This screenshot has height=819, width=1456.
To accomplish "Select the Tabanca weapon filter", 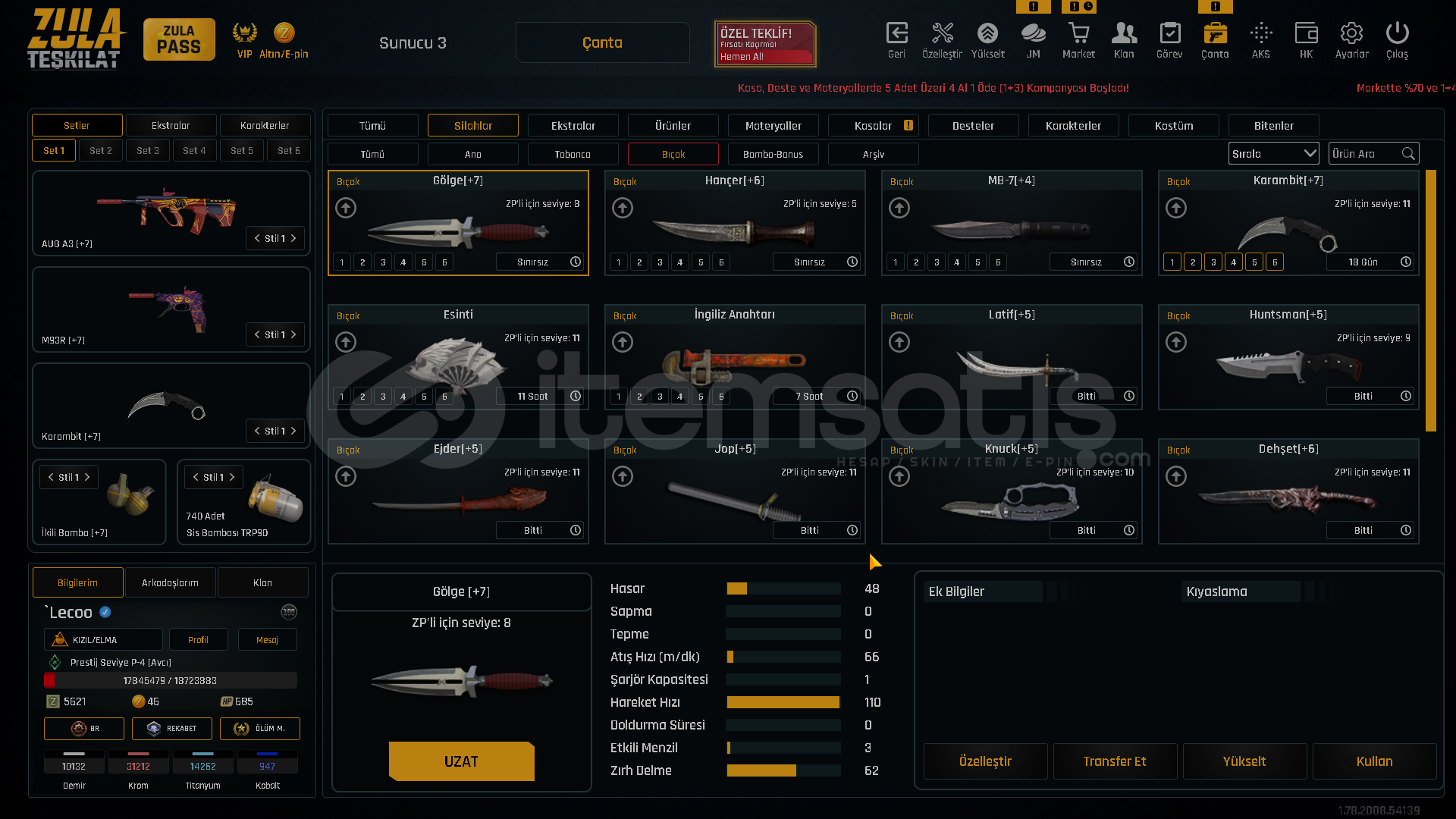I will click(x=573, y=154).
